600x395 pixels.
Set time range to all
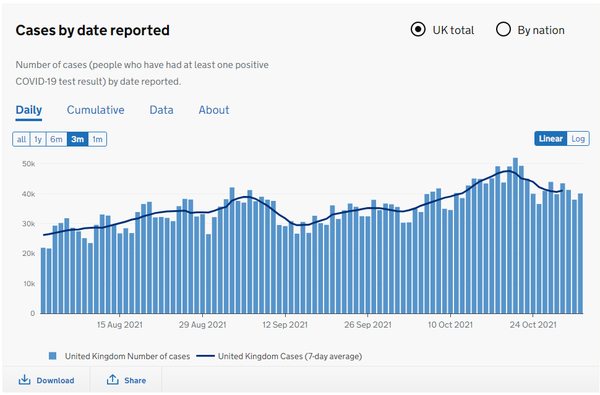click(x=21, y=139)
